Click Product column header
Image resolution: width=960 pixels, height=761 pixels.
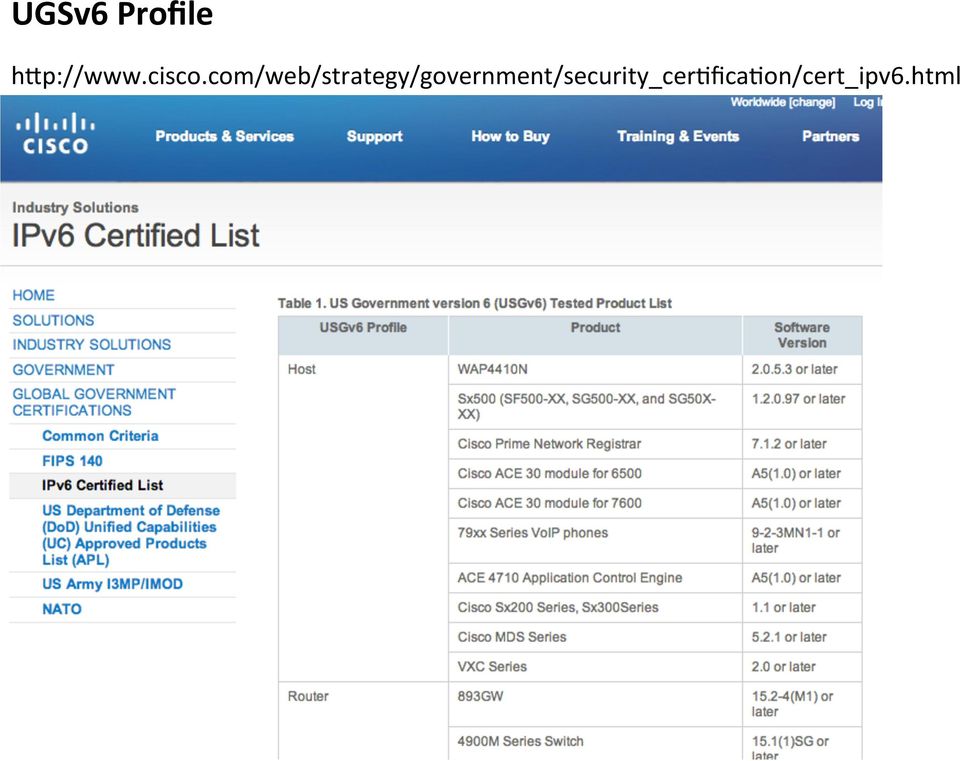595,336
